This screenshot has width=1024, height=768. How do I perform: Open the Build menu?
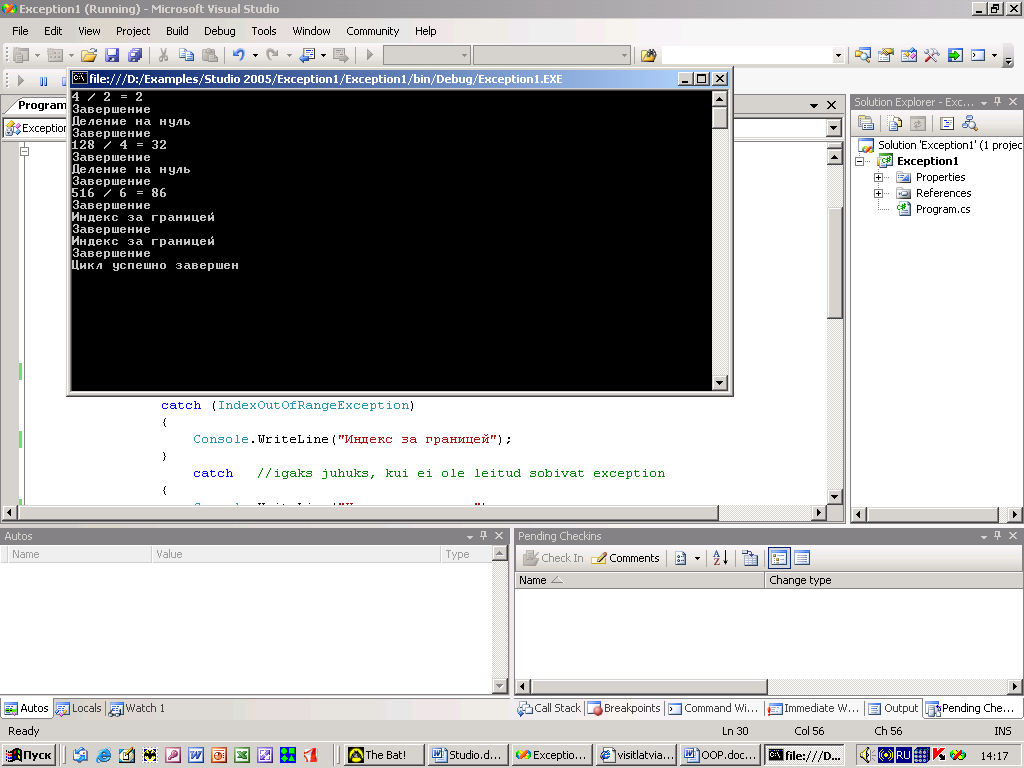[177, 31]
